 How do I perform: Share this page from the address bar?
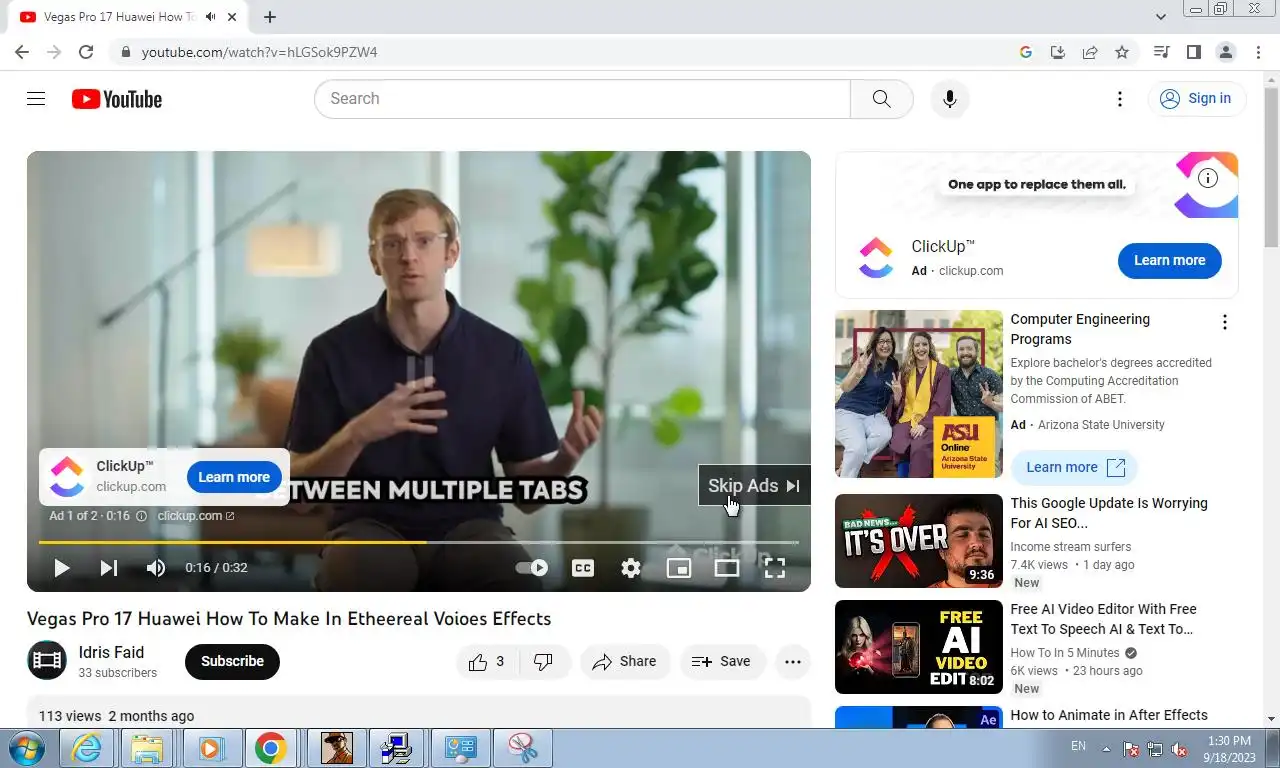pyautogui.click(x=1090, y=52)
